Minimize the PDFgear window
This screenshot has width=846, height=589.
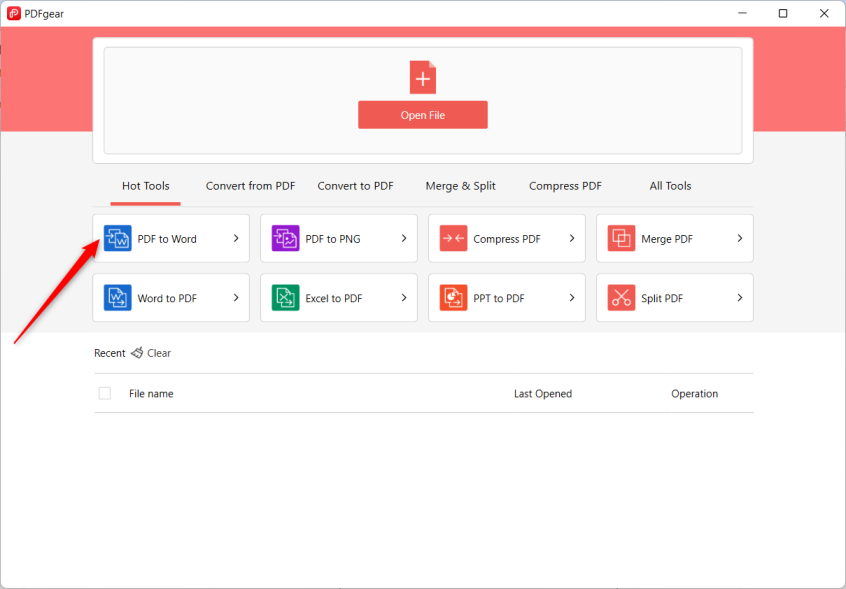point(742,13)
